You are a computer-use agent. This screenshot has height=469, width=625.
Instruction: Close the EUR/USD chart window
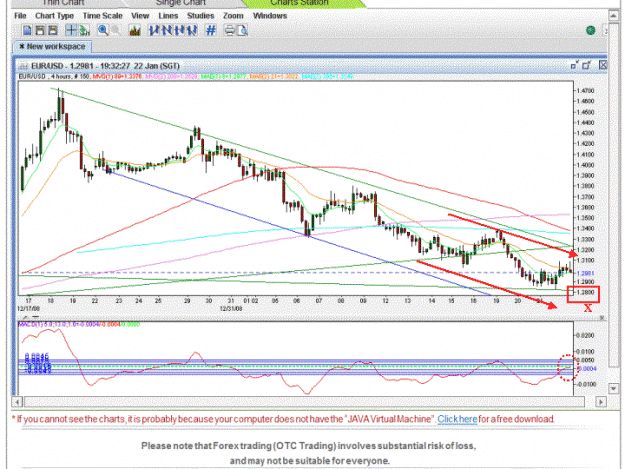(x=602, y=65)
